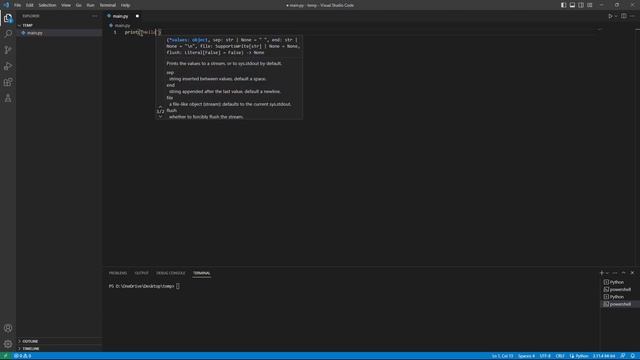Open the Go menu
This screenshot has height=360, width=640.
click(78, 5)
